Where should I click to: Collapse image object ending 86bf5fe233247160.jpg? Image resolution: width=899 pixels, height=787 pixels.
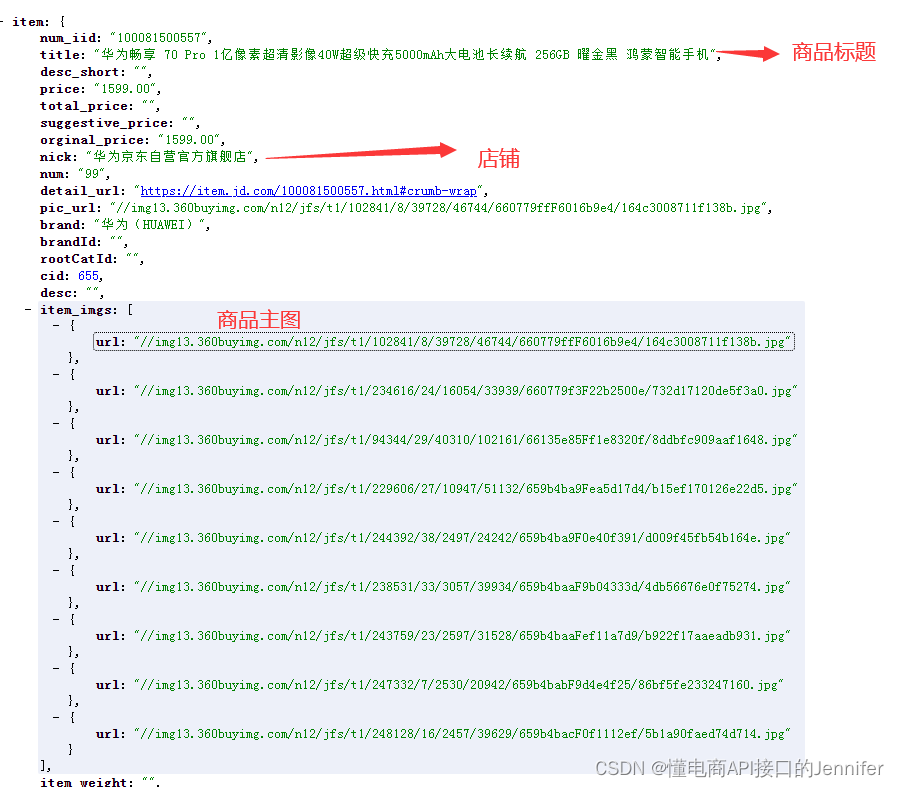pyautogui.click(x=56, y=668)
